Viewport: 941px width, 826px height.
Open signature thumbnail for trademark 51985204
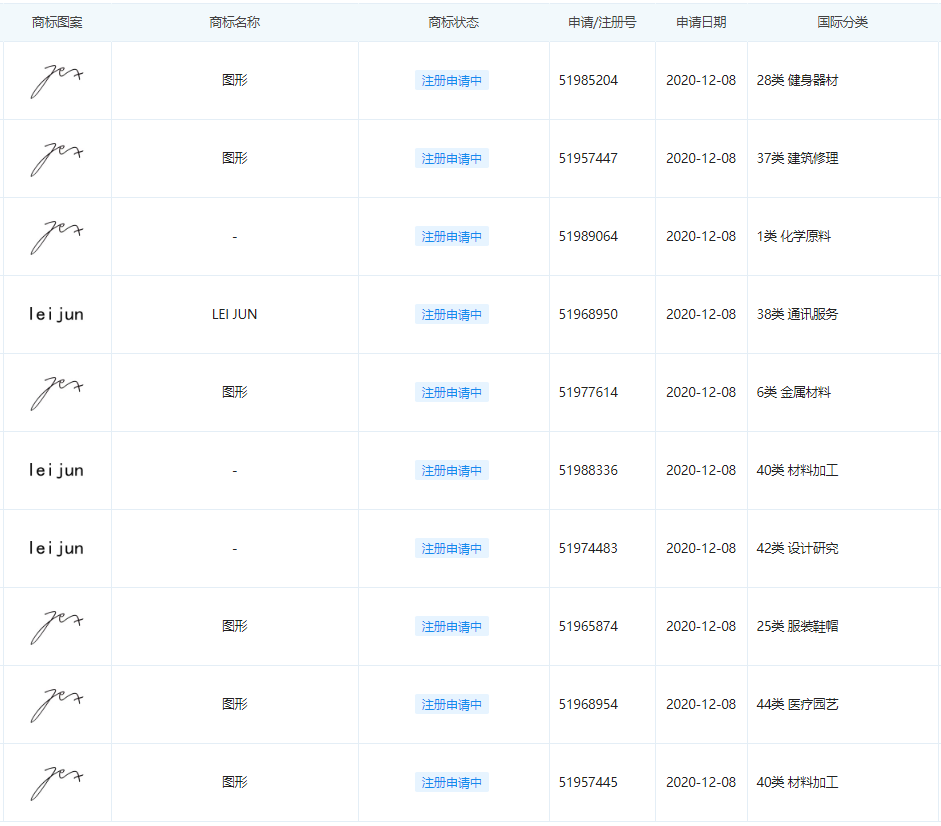point(57,80)
